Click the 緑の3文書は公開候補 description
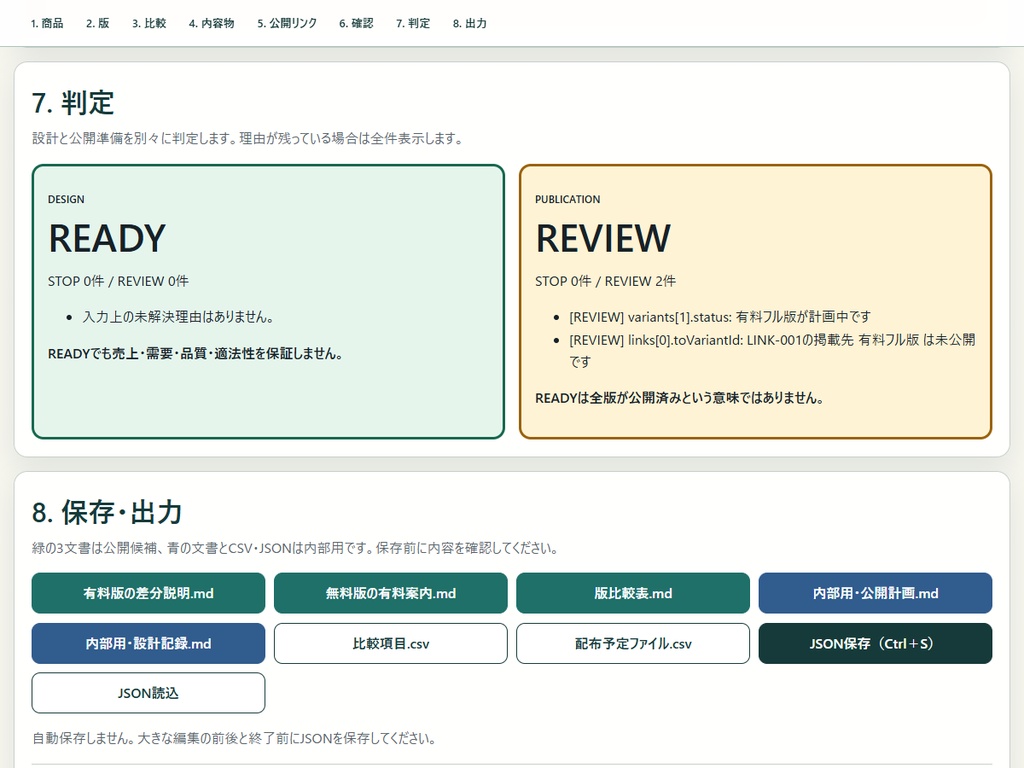The image size is (1024, 768). [x=295, y=549]
